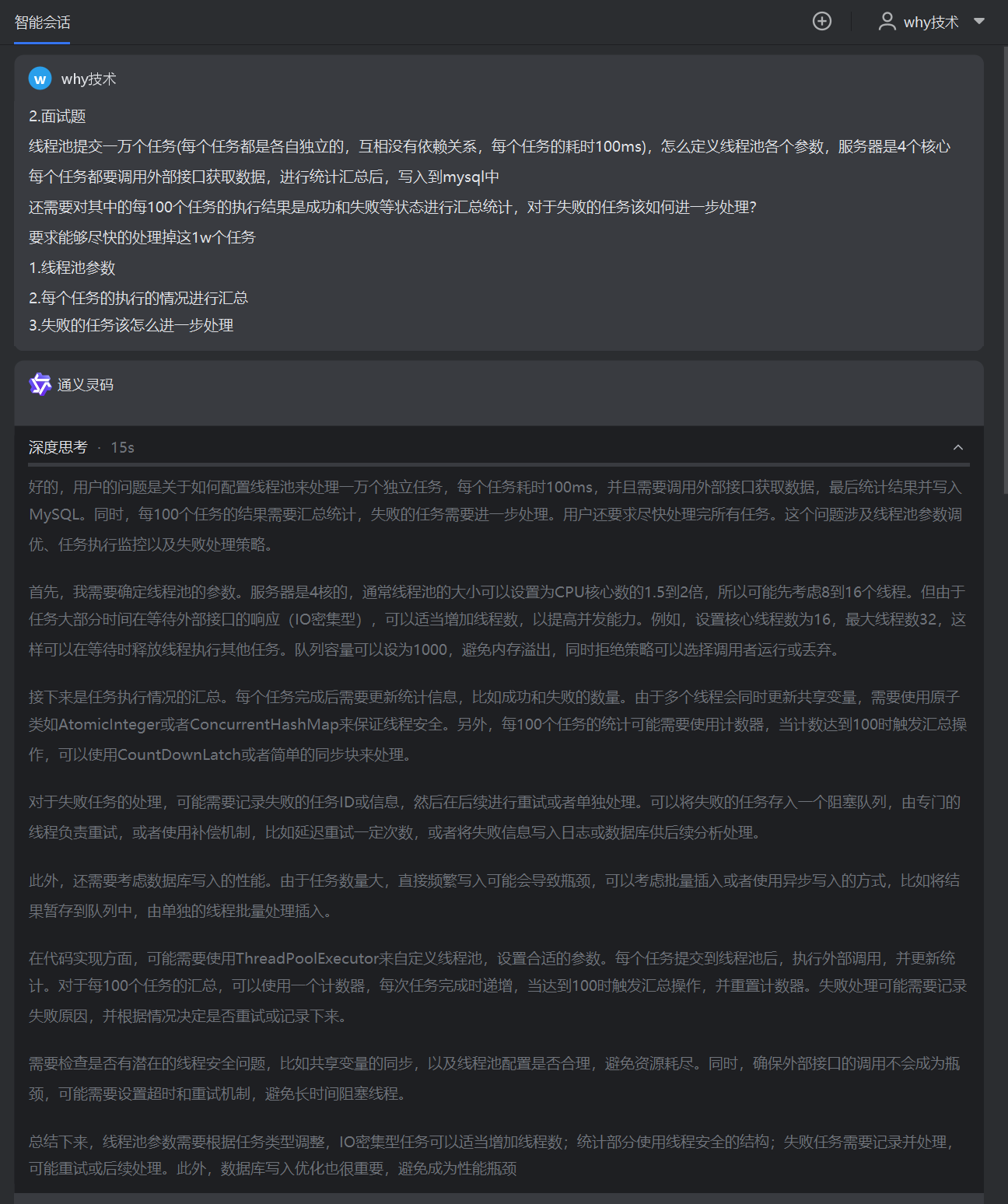1008x1204 pixels.
Task: Click the '2.面试题' line in user message
Action: tap(58, 116)
